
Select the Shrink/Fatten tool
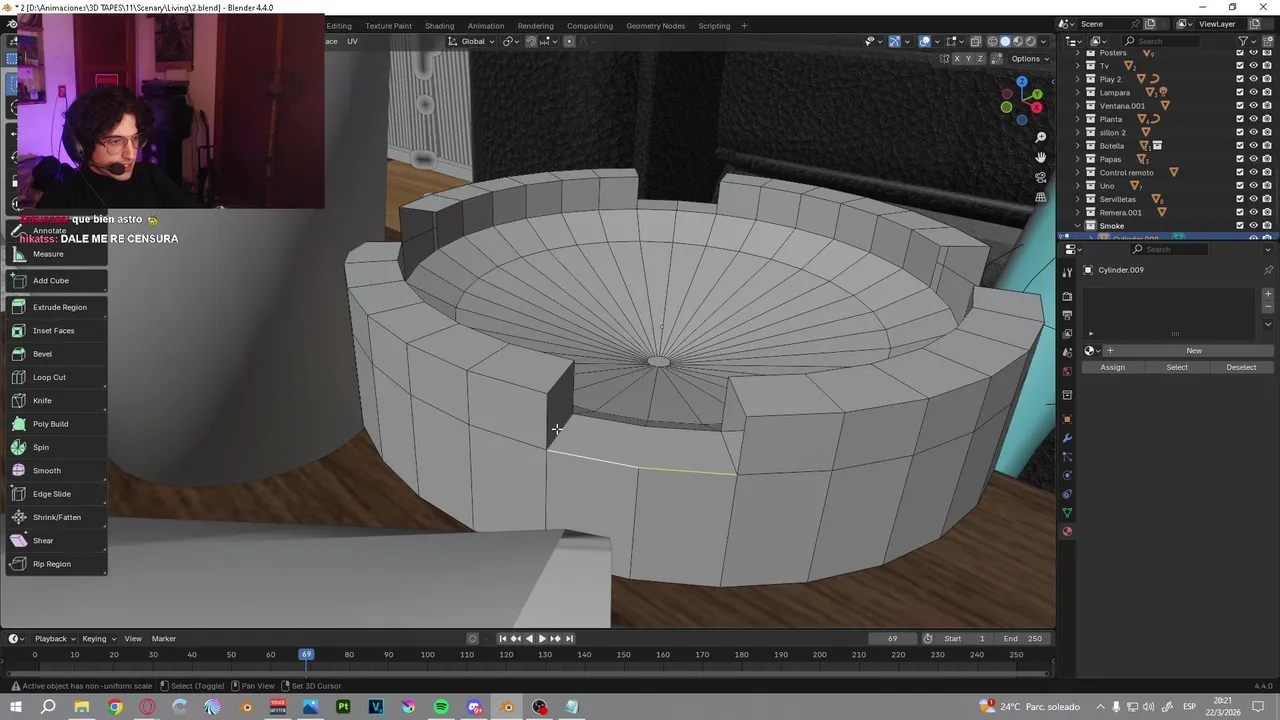coord(55,517)
